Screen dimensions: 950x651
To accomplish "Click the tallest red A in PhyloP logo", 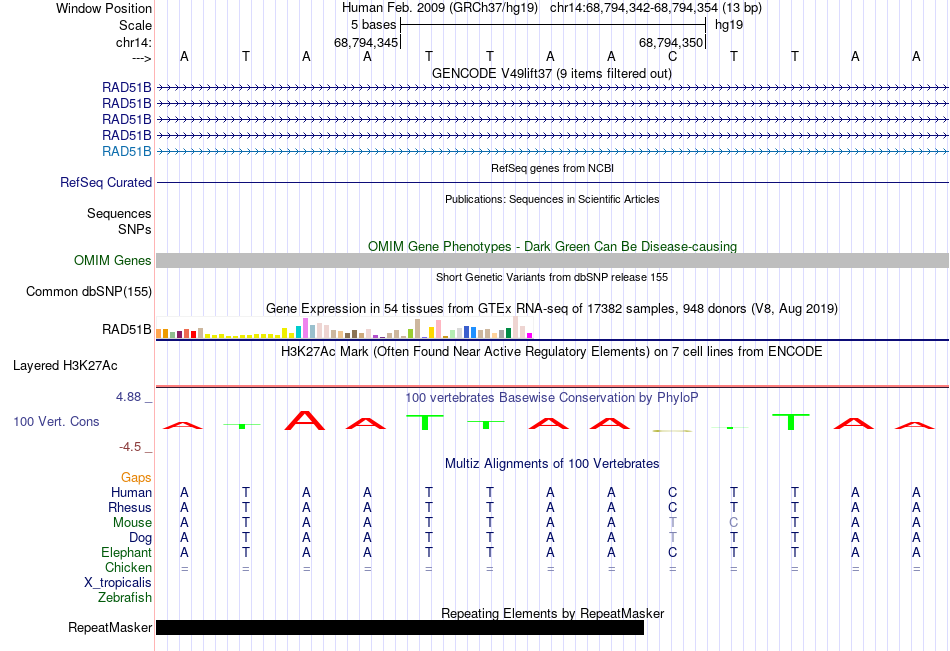I will point(305,421).
